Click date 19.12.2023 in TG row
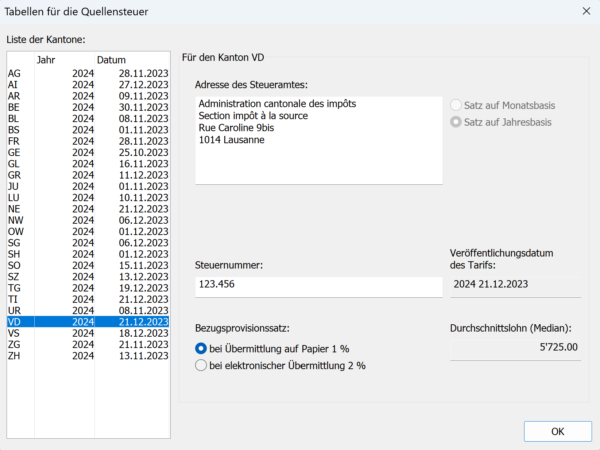 click(x=143, y=288)
